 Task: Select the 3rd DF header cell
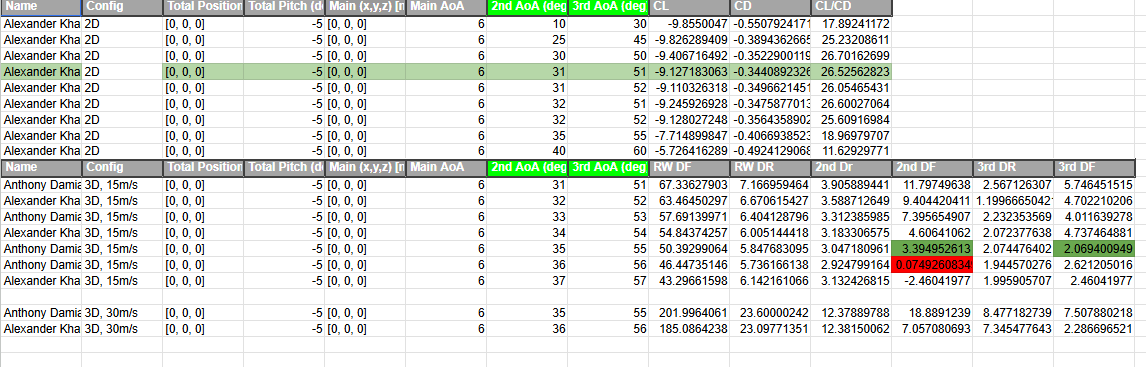click(1094, 168)
